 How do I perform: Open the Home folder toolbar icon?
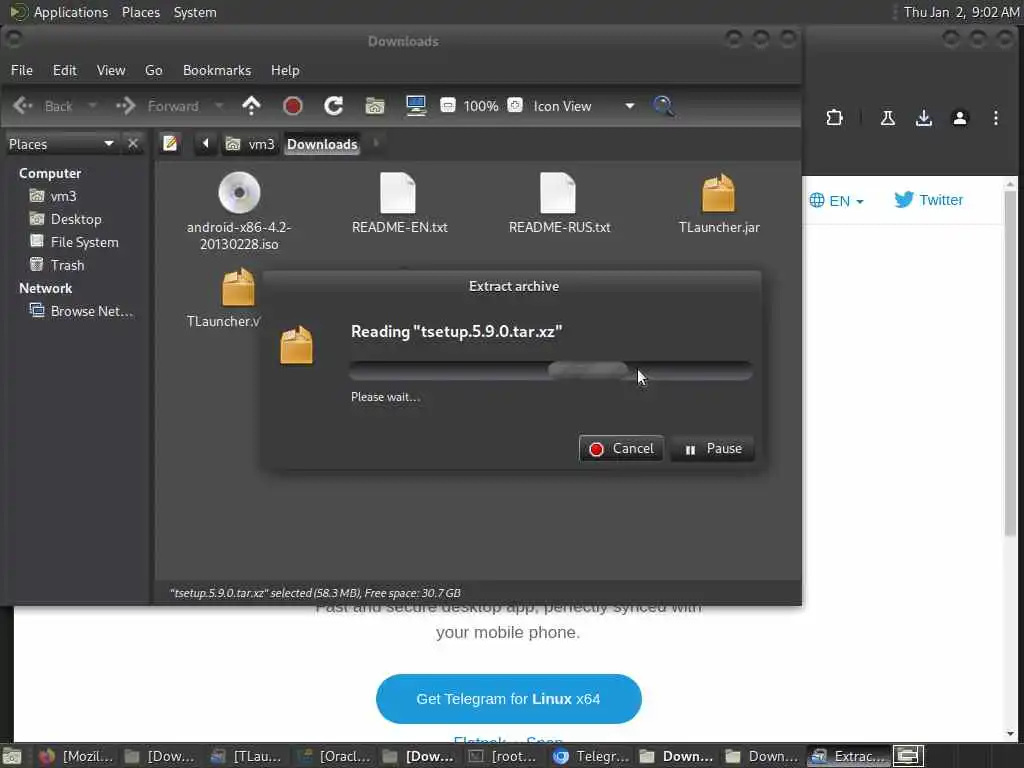[375, 106]
